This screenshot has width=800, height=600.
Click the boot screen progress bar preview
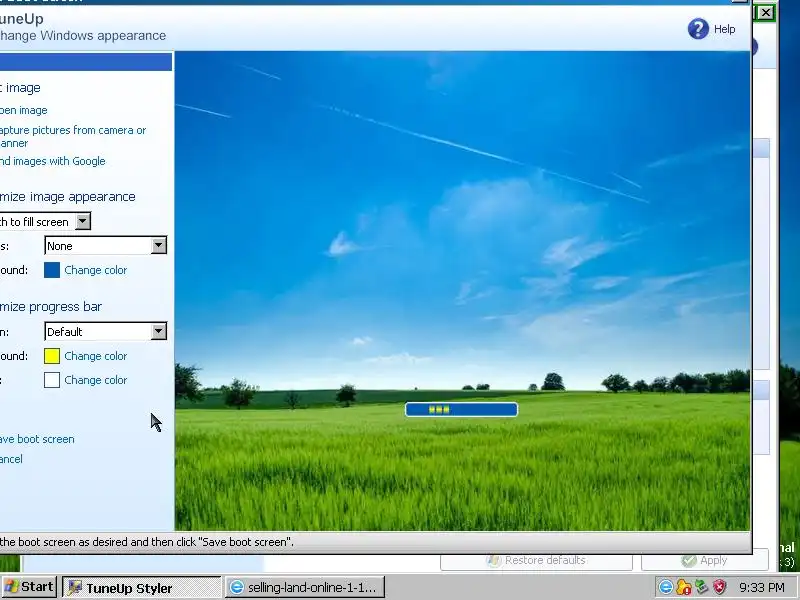tap(461, 409)
